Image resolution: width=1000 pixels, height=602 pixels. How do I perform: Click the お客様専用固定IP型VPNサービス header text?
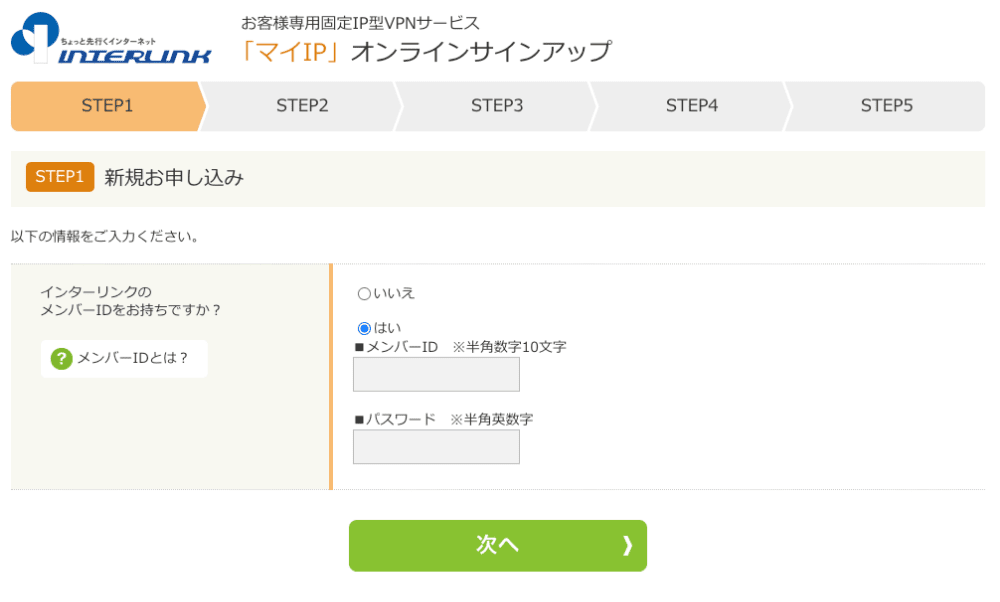pyautogui.click(x=360, y=23)
